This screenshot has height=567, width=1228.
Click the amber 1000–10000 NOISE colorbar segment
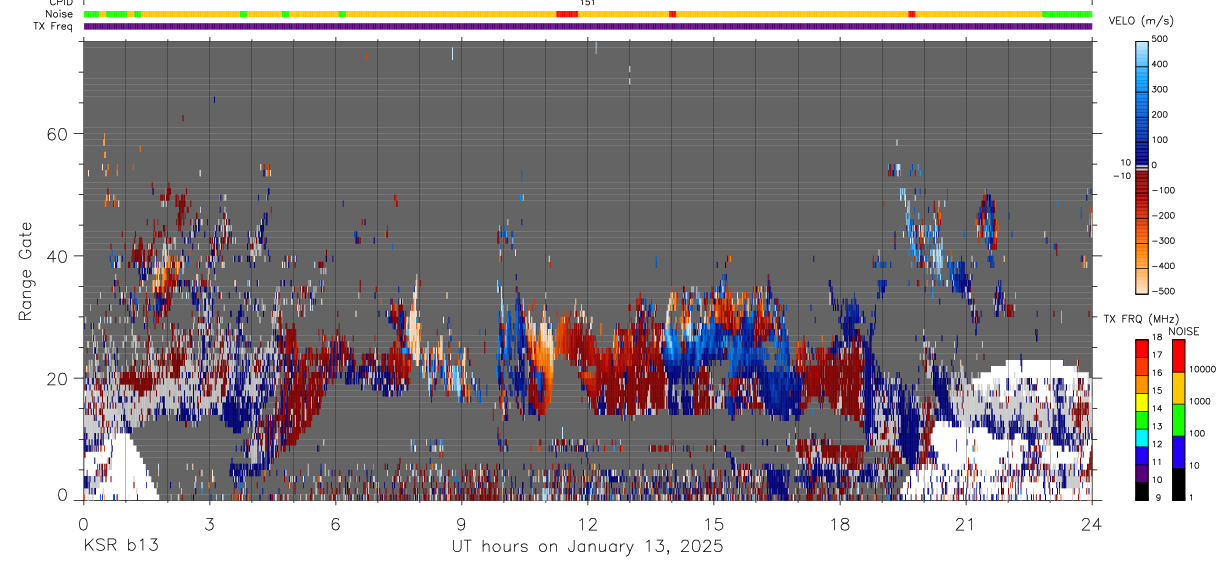tap(1177, 388)
